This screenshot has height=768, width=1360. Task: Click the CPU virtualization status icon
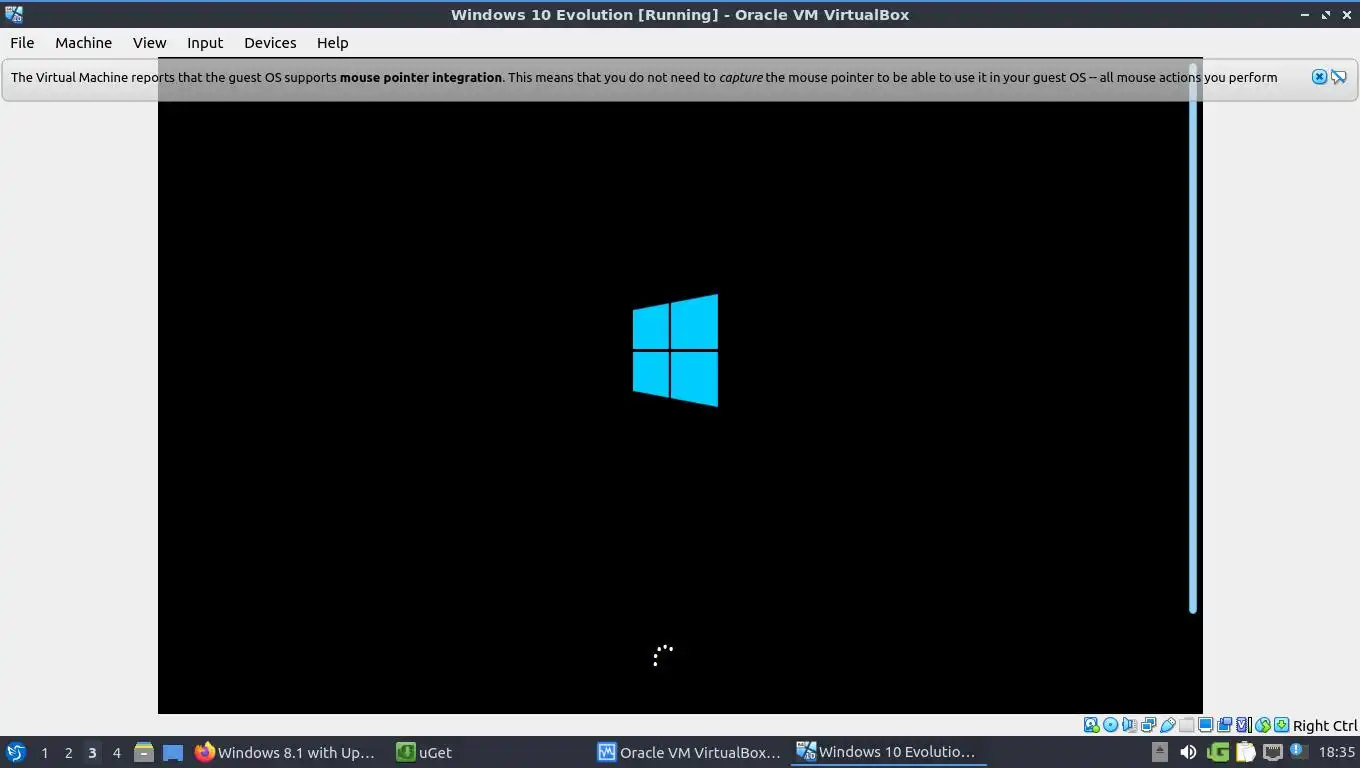(x=1244, y=725)
